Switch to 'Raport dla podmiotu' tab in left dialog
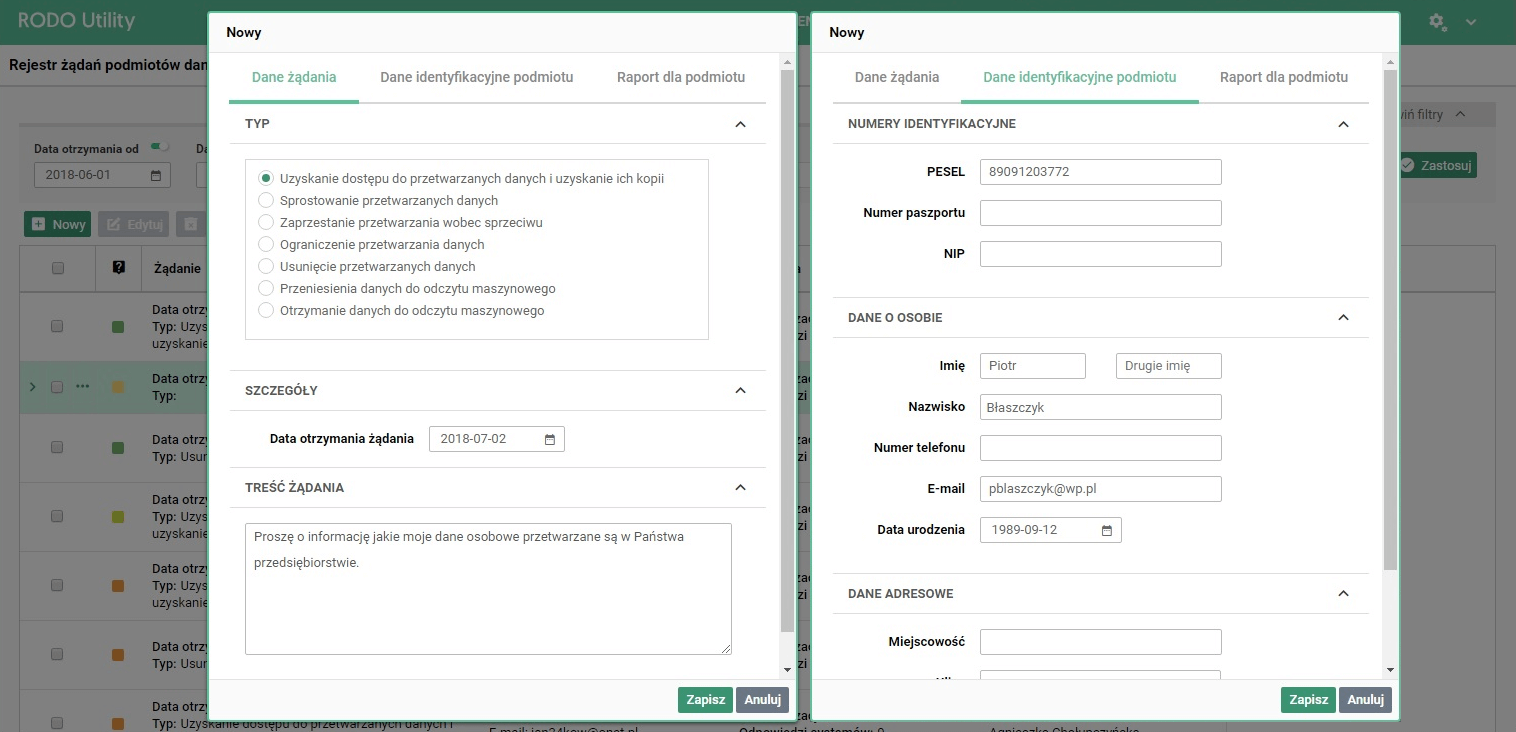 681,77
